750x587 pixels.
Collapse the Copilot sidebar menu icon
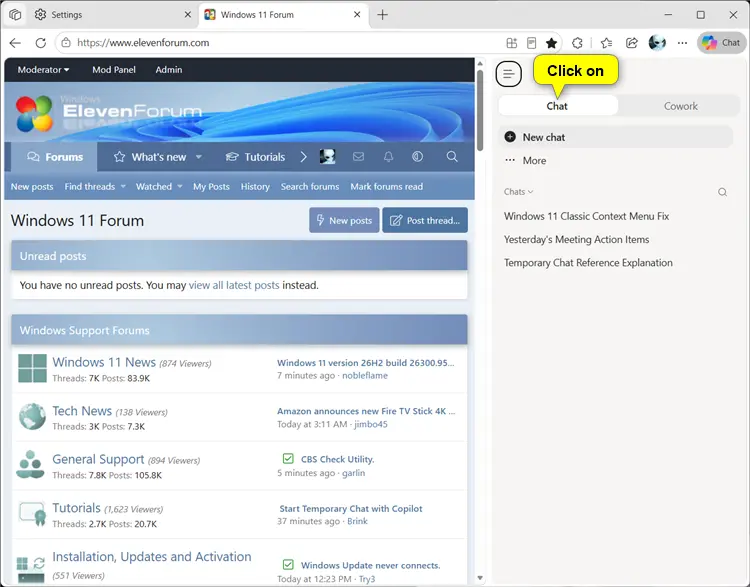508,74
